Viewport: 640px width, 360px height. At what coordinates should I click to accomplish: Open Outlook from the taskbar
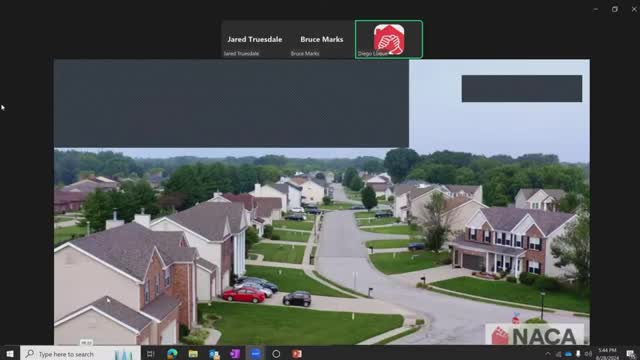point(214,354)
